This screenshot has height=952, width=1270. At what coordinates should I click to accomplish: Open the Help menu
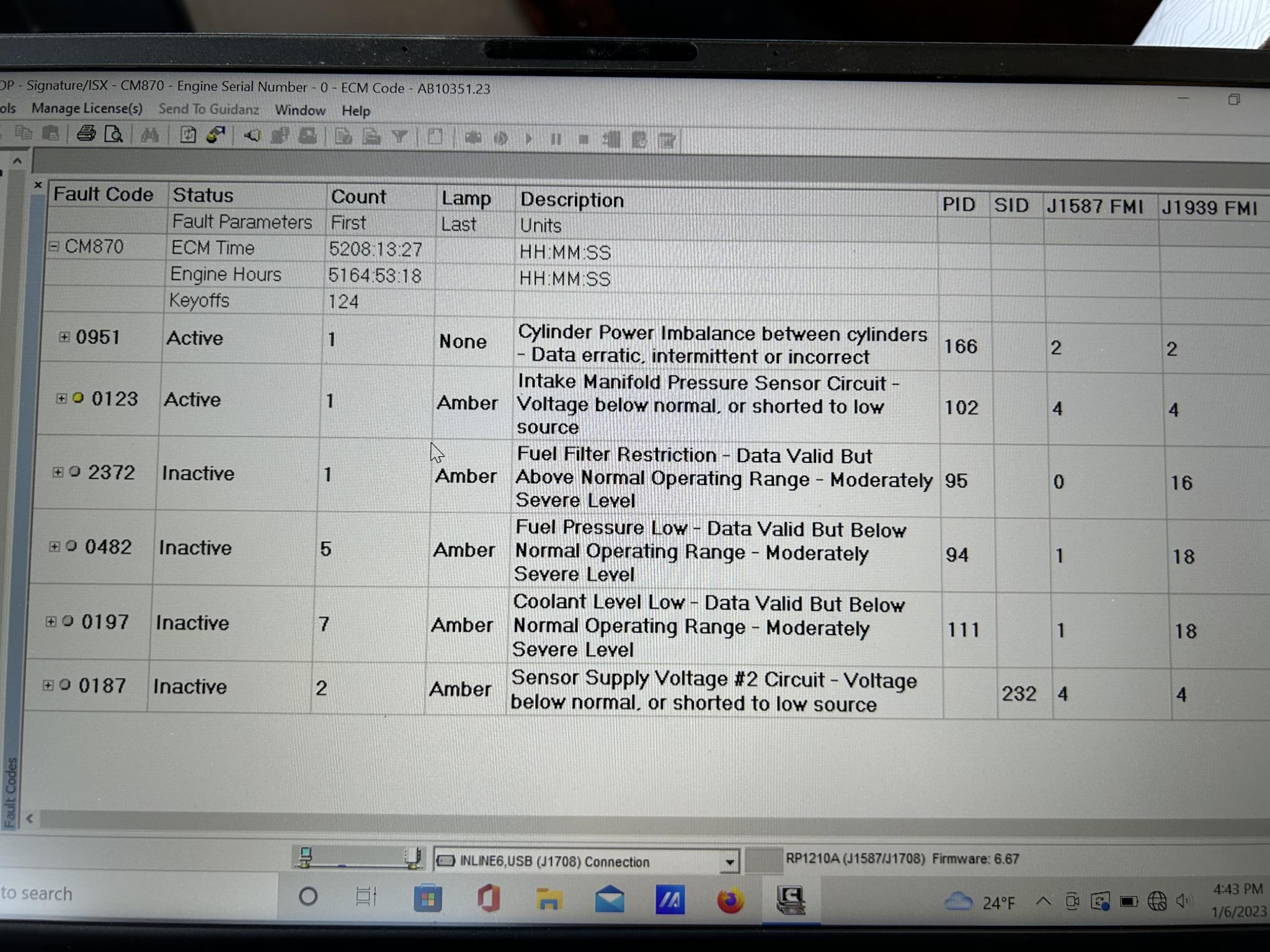pyautogui.click(x=356, y=111)
